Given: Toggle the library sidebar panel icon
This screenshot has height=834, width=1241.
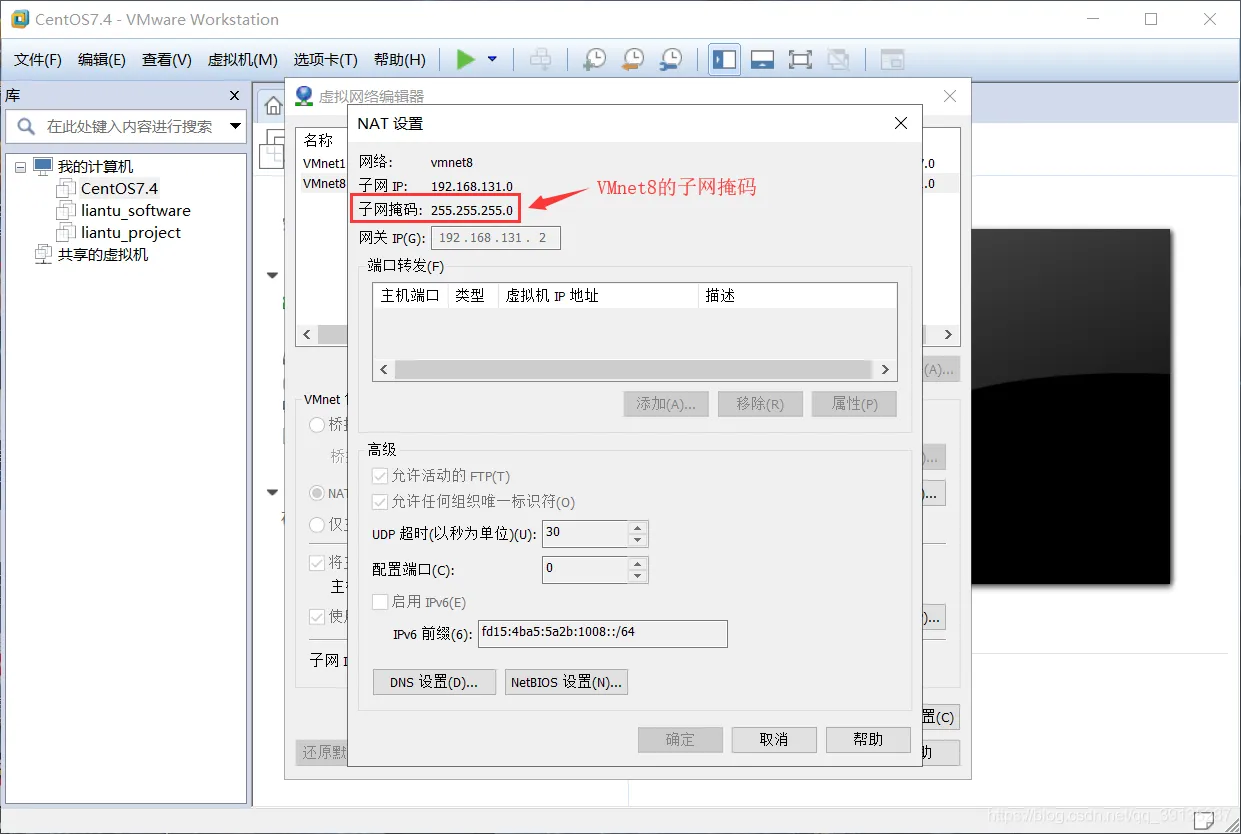Looking at the screenshot, I should [x=723, y=59].
